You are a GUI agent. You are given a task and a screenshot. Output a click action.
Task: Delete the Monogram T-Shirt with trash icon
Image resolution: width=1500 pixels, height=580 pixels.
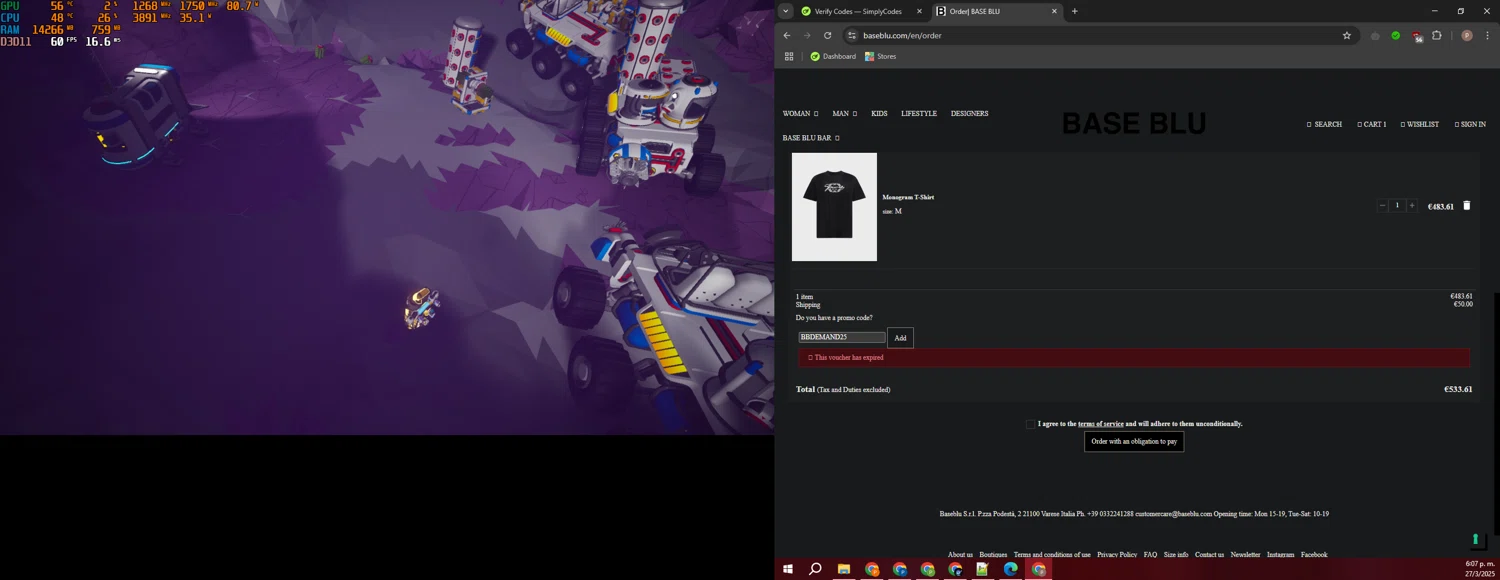coord(1467,205)
